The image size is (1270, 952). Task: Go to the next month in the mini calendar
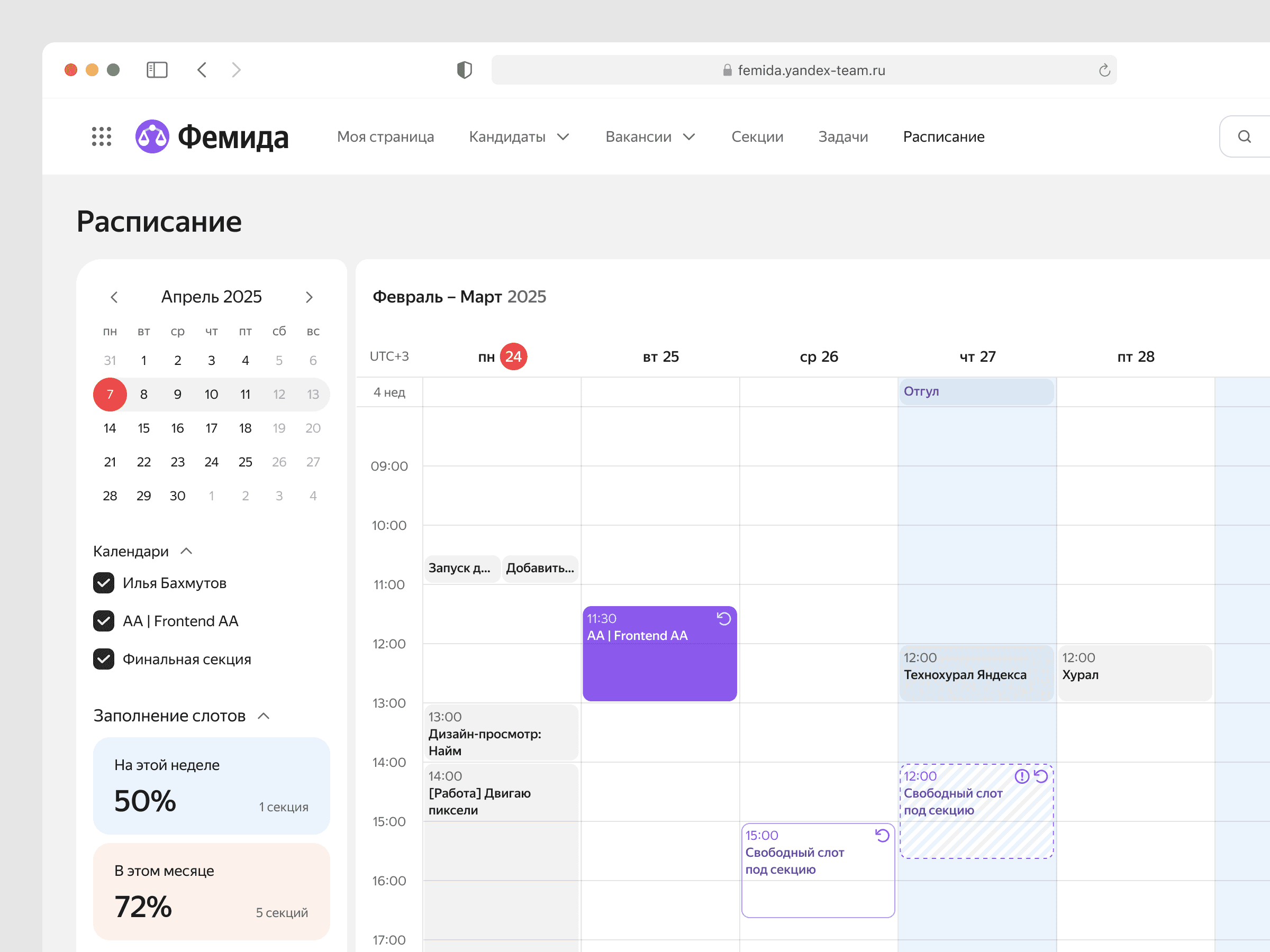click(310, 297)
